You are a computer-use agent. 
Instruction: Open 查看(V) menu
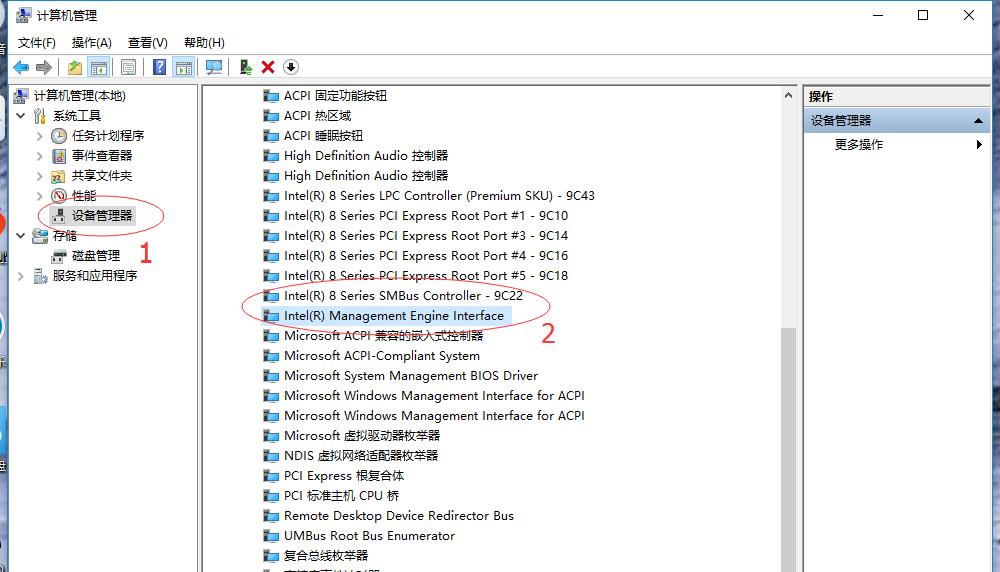pyautogui.click(x=147, y=43)
